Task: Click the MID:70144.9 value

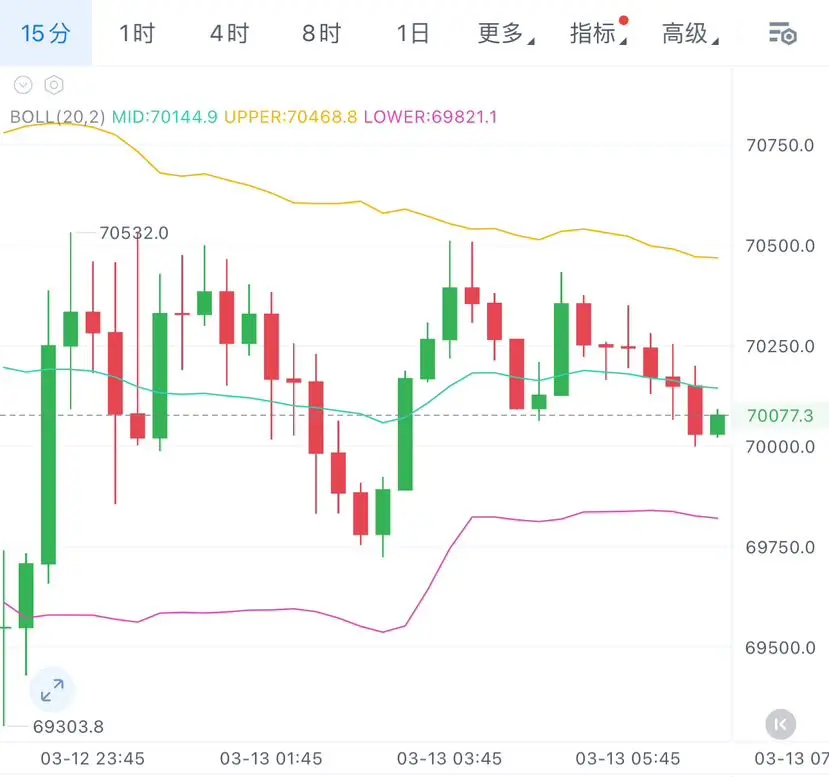Action: [164, 117]
